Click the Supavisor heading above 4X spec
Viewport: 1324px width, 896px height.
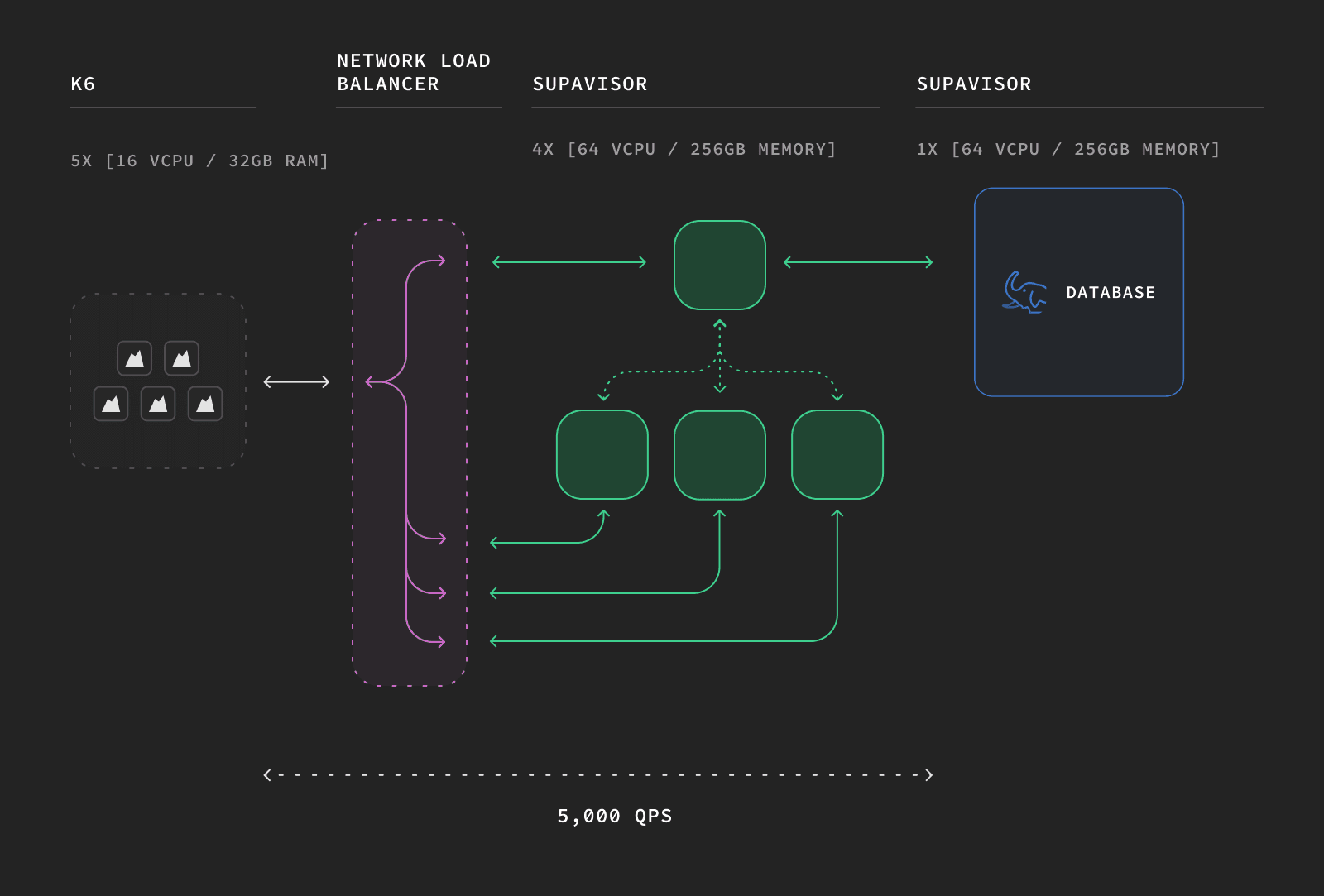[x=590, y=84]
